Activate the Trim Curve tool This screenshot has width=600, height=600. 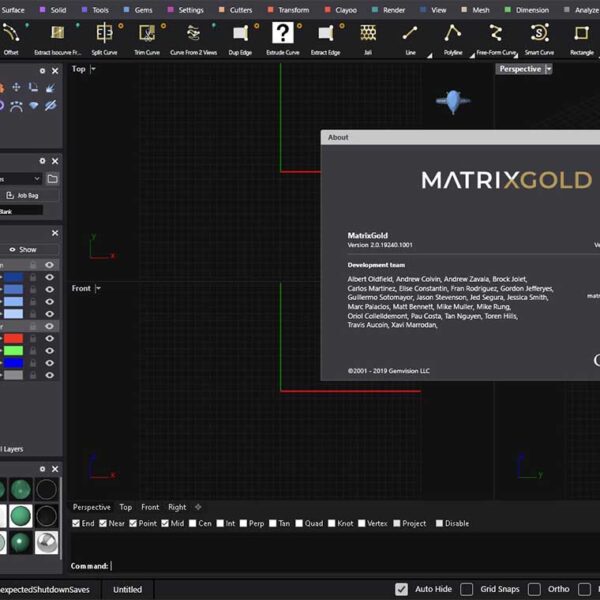tap(147, 38)
